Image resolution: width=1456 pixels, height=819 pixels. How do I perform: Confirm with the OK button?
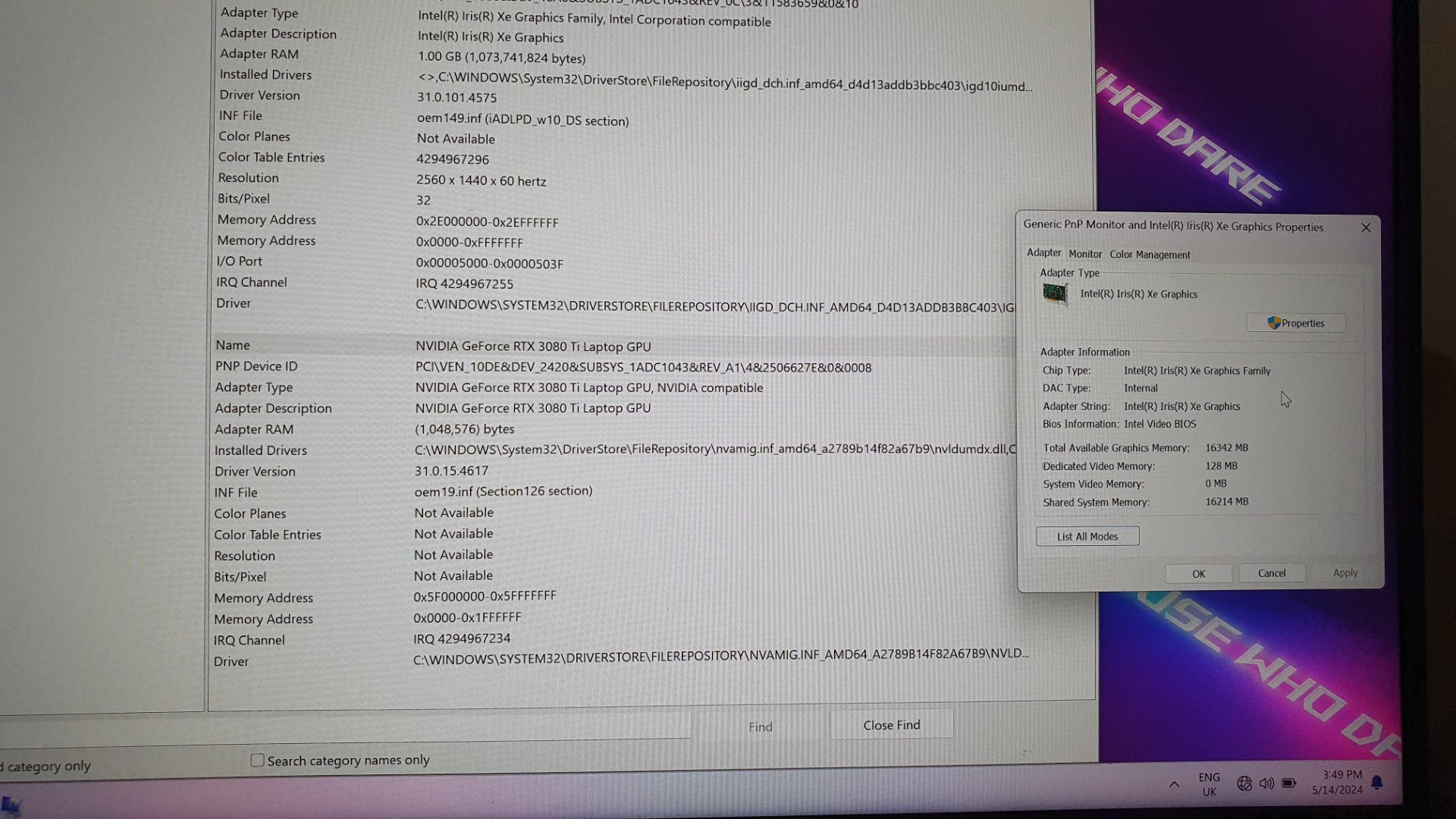[x=1198, y=573]
